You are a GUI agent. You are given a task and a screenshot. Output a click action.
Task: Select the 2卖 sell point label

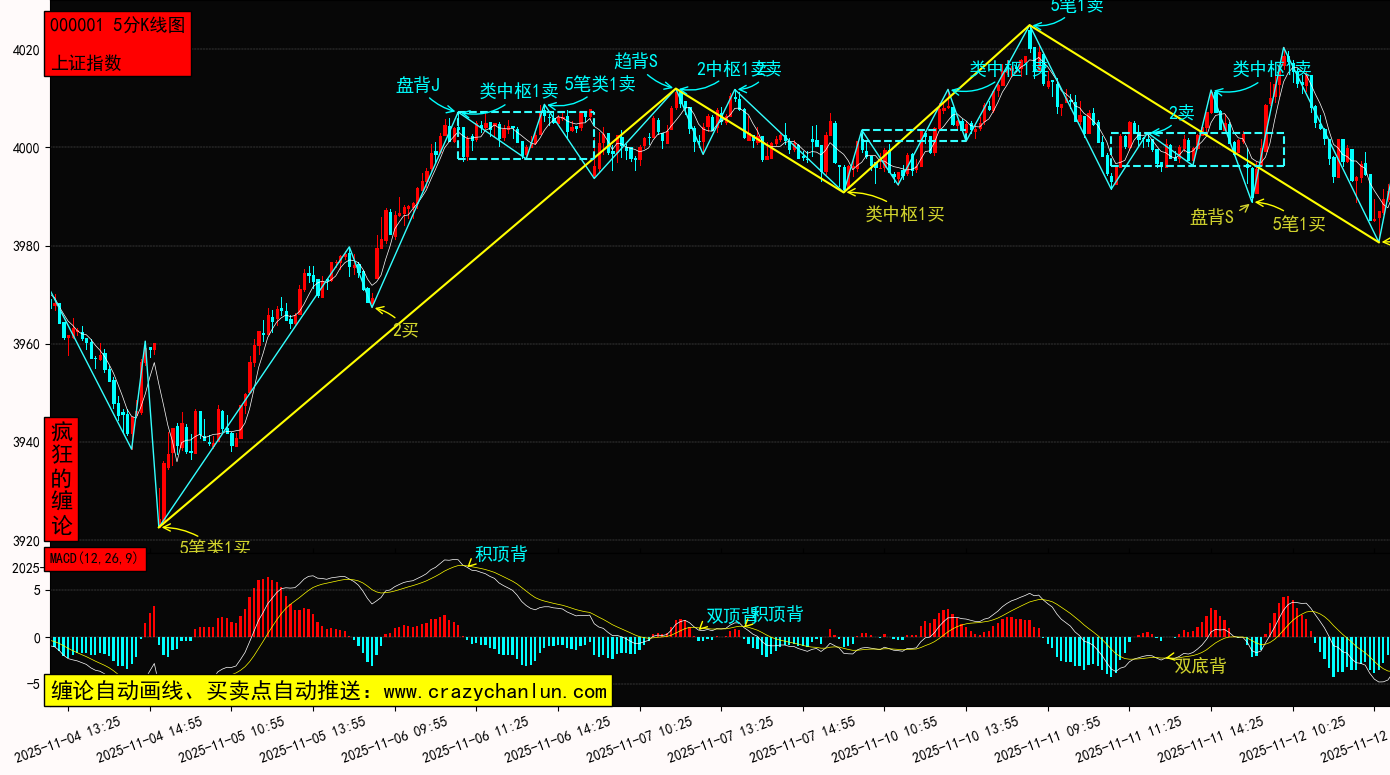[1181, 113]
